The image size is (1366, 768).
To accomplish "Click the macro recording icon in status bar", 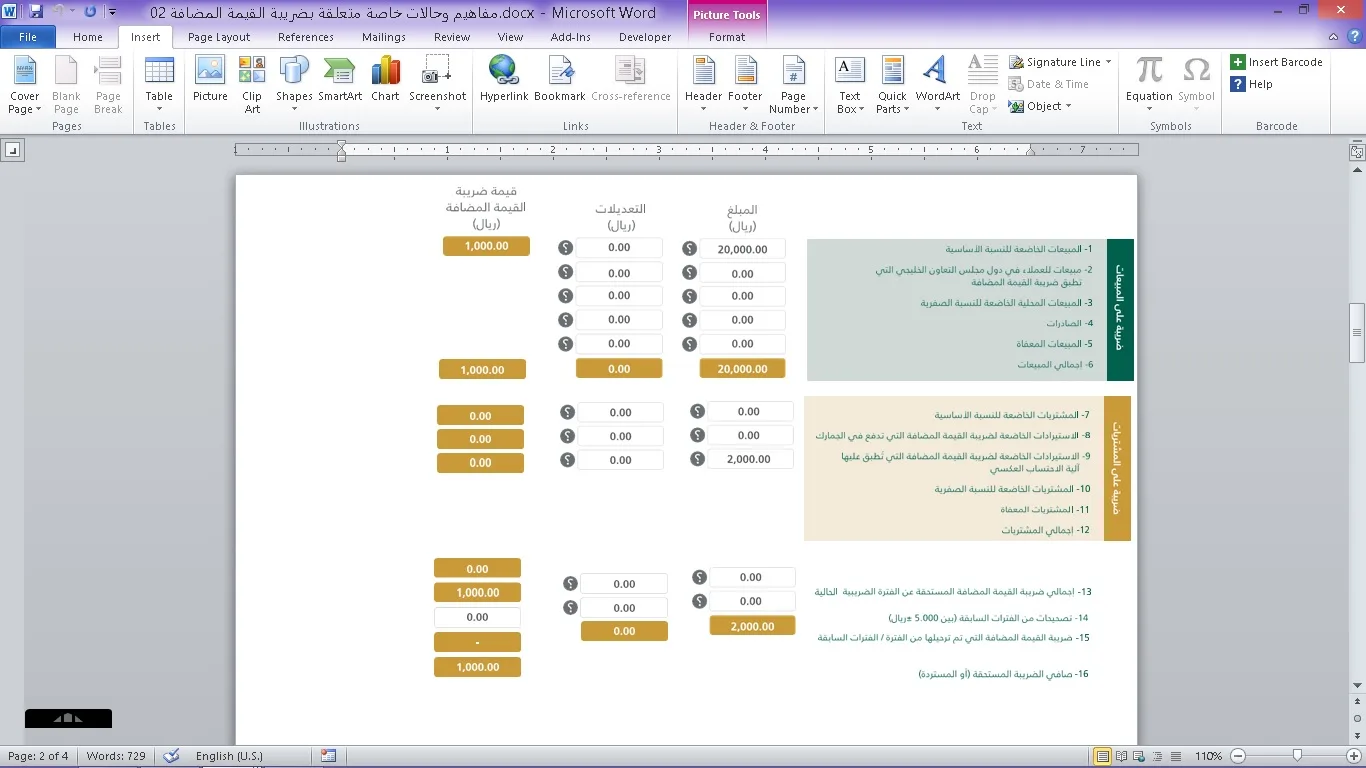I will pyautogui.click(x=329, y=756).
